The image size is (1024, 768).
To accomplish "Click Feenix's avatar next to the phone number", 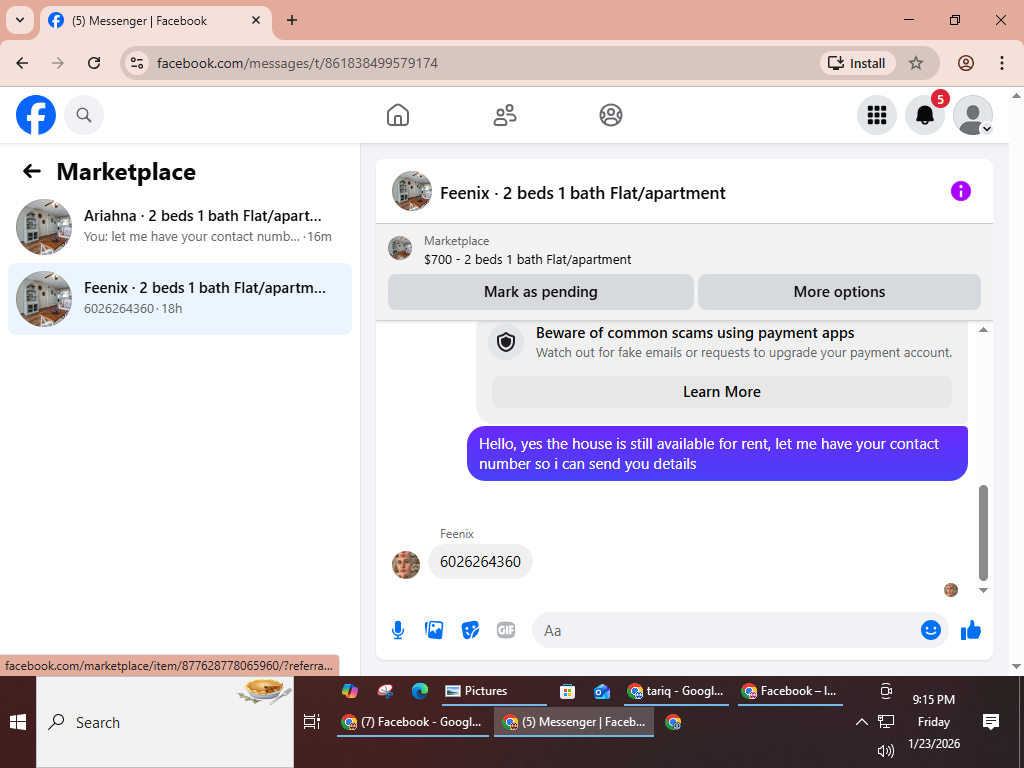I will 406,565.
